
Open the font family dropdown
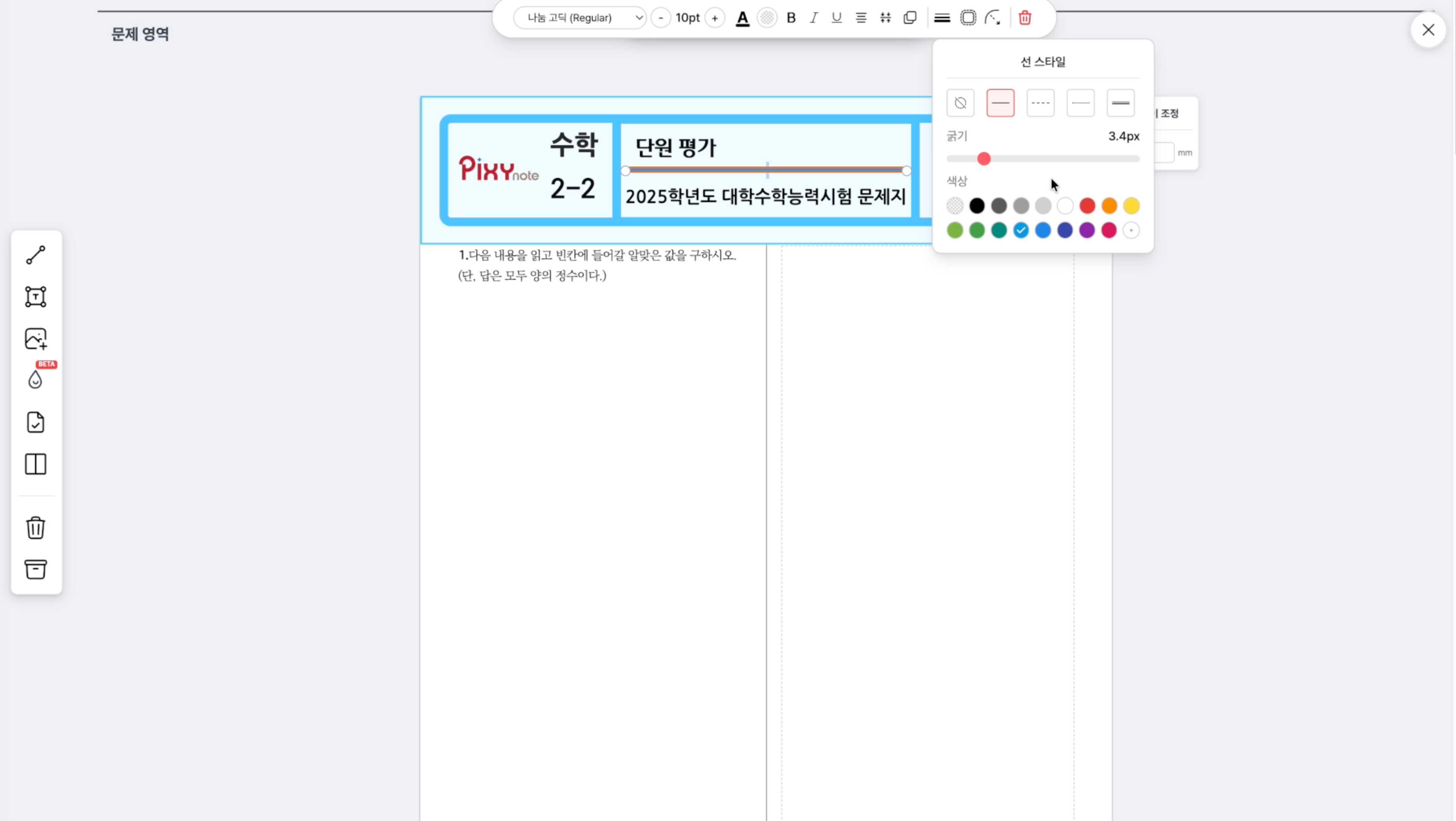[579, 17]
